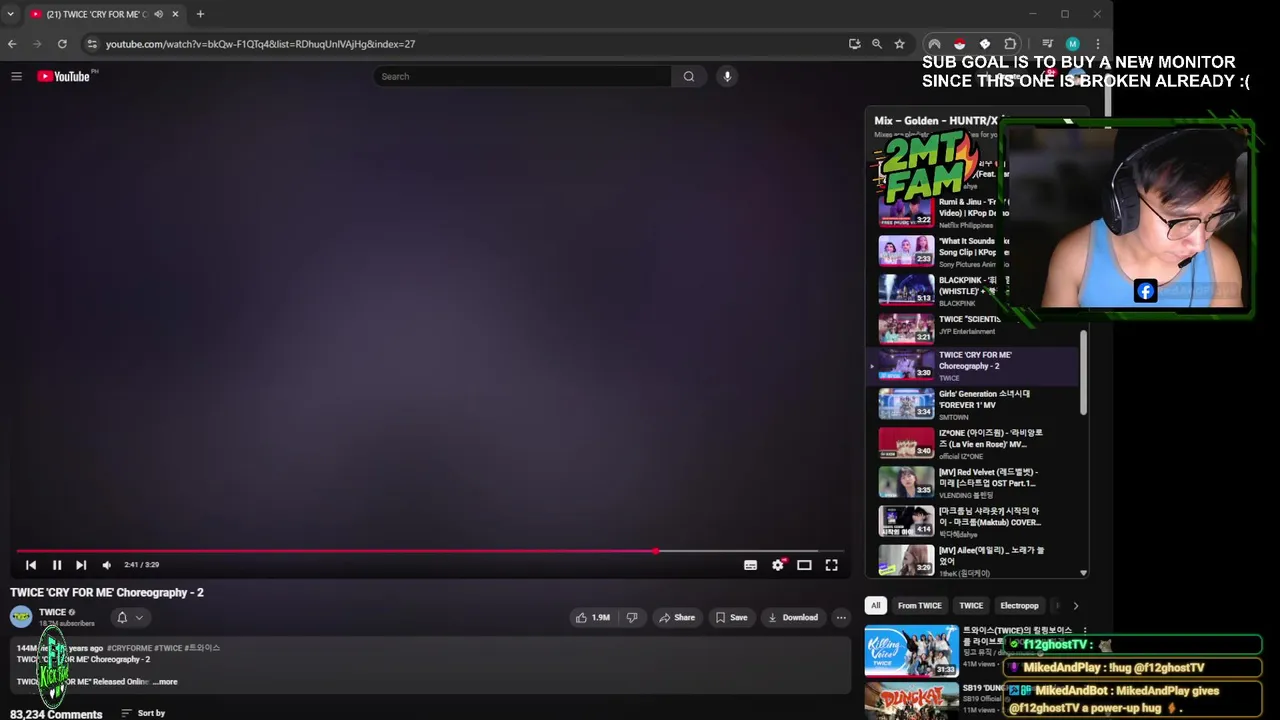Open the notification bell dropdown
The width and height of the screenshot is (1280, 720).
pyautogui.click(x=129, y=617)
